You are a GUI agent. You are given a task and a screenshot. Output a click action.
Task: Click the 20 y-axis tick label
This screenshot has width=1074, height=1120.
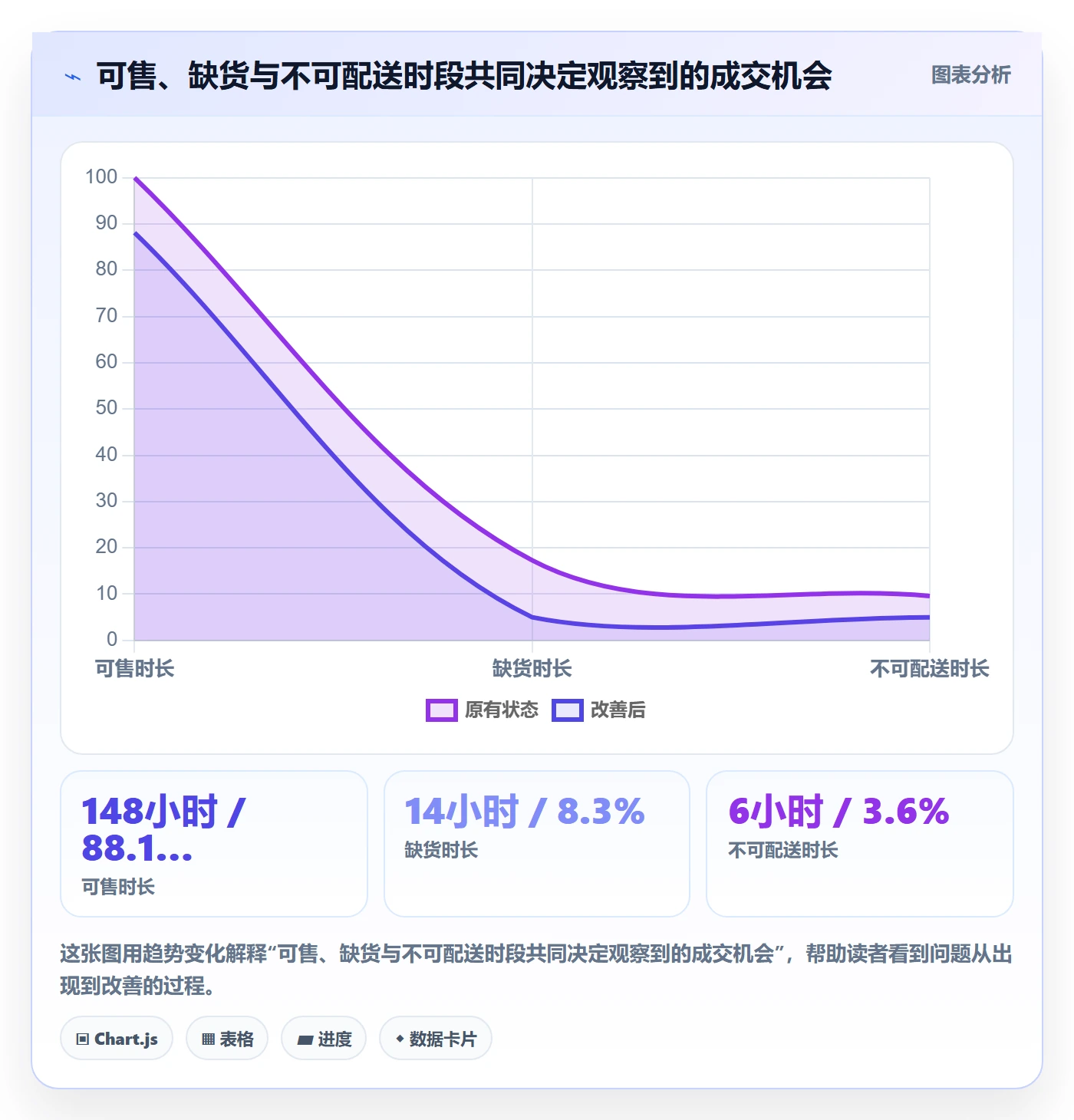click(x=107, y=547)
